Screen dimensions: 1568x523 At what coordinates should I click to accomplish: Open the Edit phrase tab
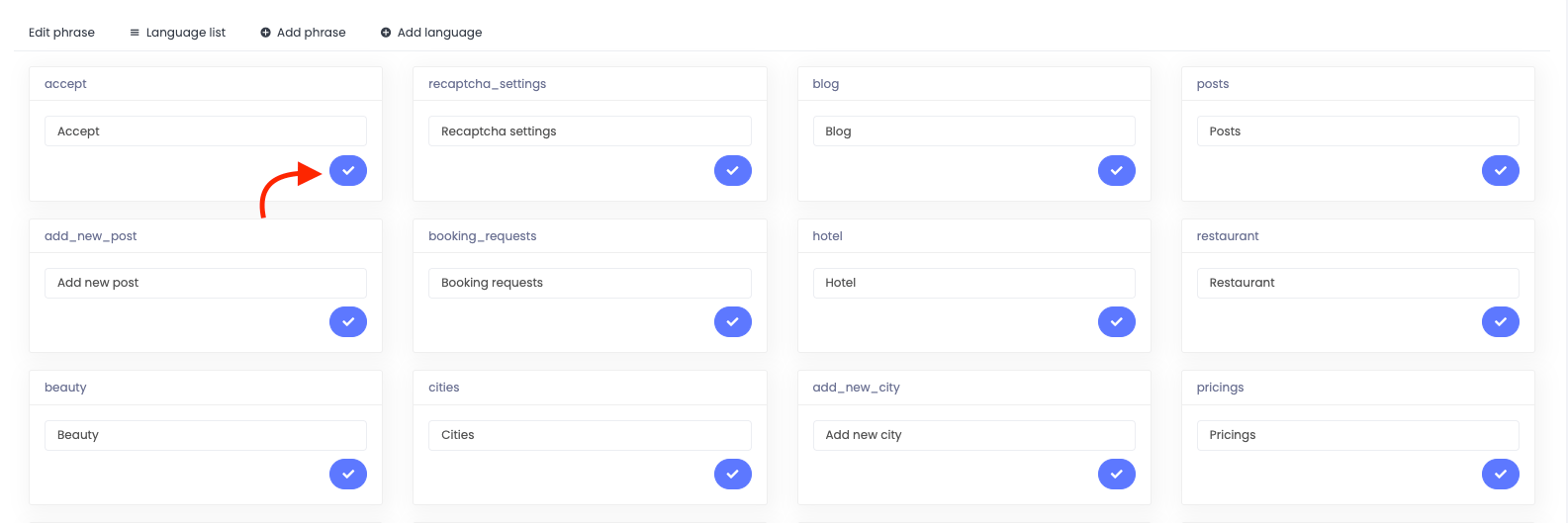(61, 33)
